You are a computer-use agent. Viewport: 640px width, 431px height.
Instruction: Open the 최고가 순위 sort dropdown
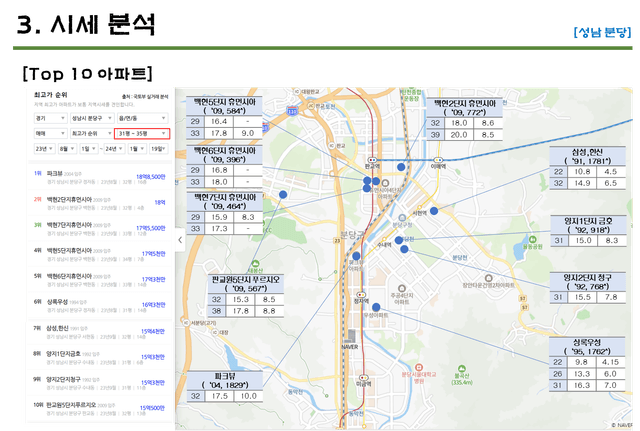point(91,133)
